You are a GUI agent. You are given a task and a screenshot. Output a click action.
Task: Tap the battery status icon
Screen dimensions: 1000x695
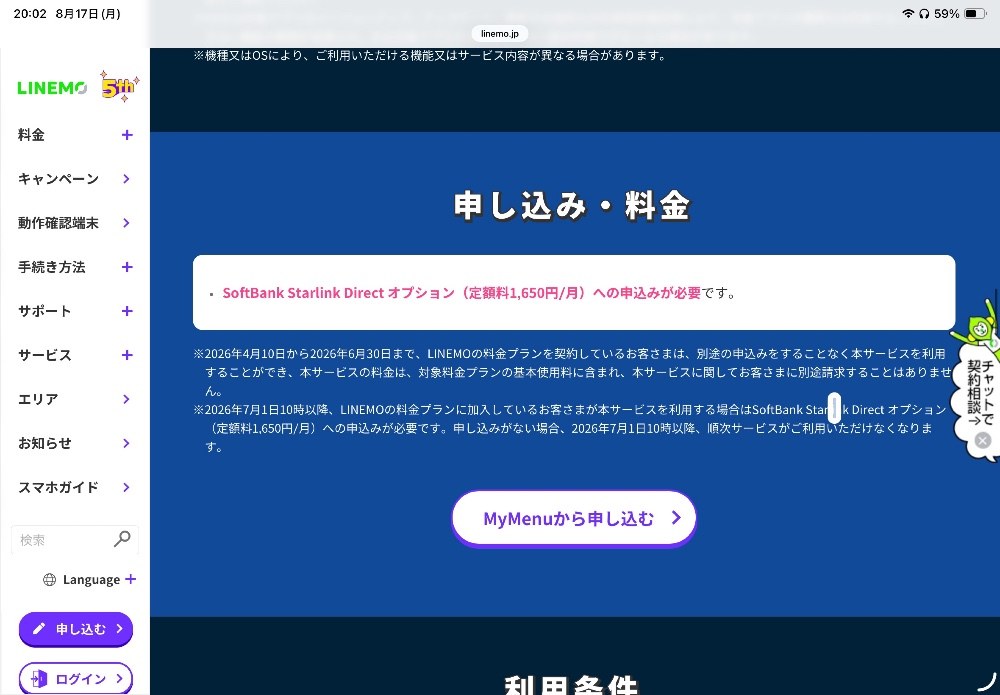976,13
